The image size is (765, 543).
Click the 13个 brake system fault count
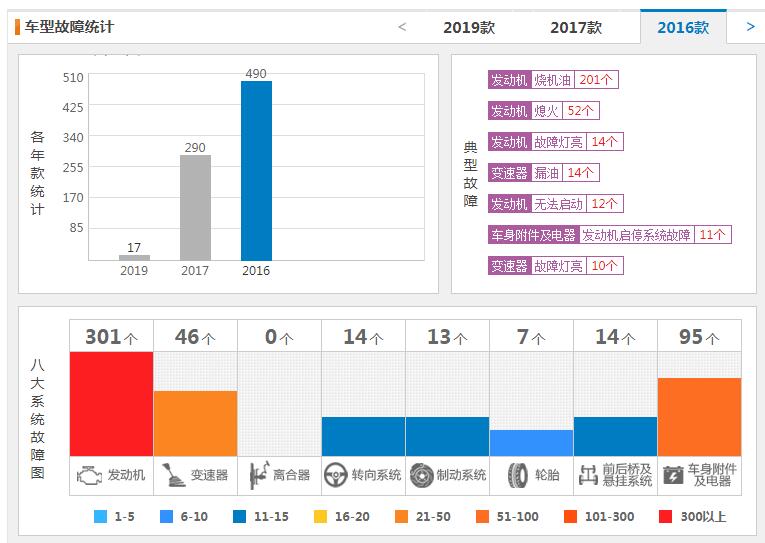[447, 337]
